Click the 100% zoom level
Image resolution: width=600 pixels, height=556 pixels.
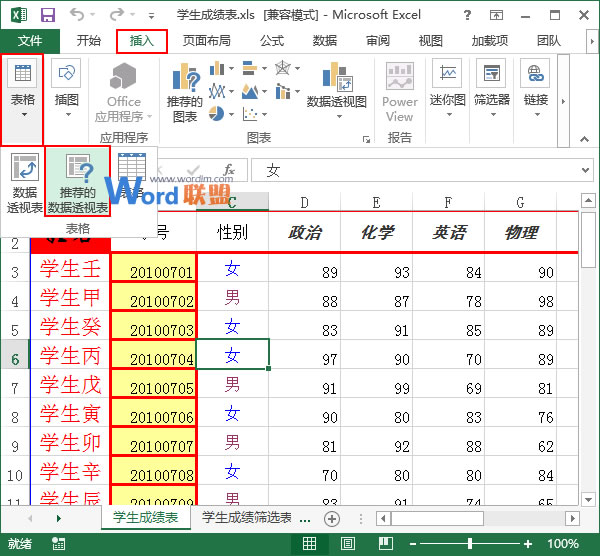[562, 544]
